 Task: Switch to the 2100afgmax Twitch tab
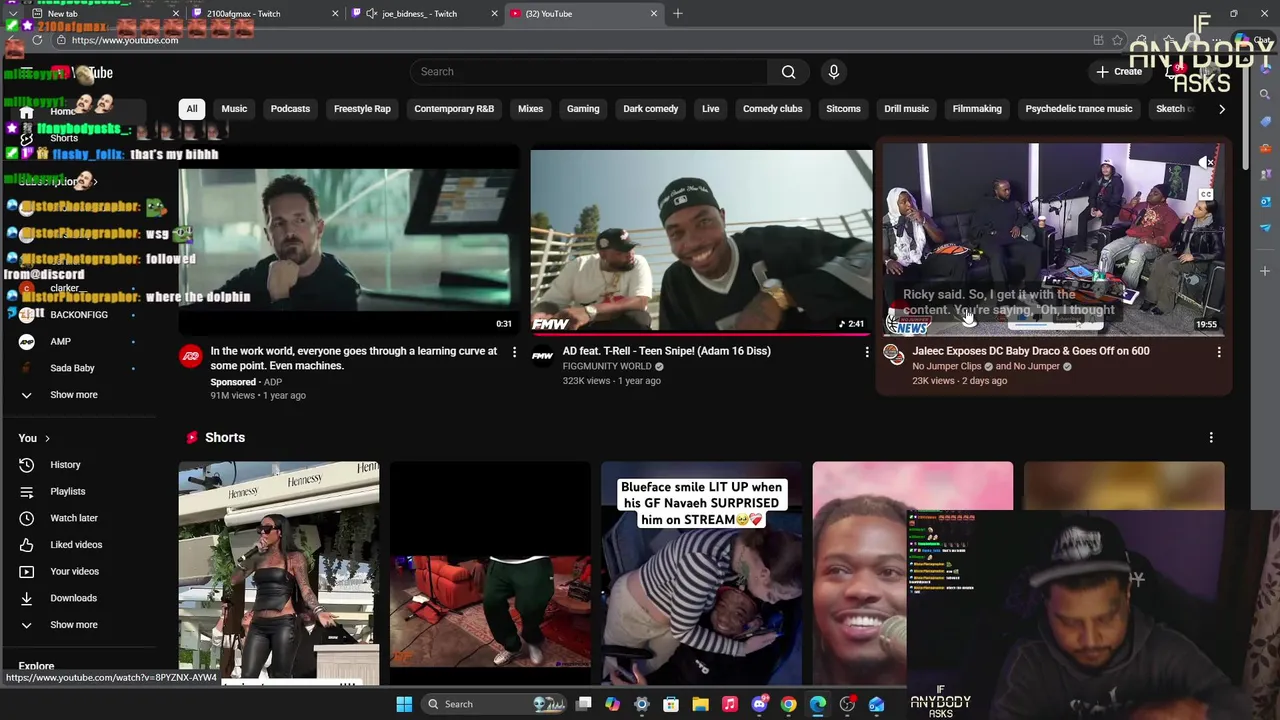pyautogui.click(x=263, y=13)
